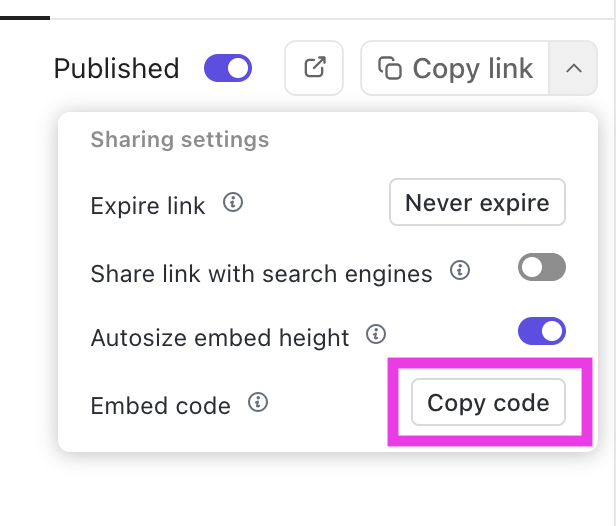Show info about Expire link
The width and height of the screenshot is (616, 526).
click(233, 204)
